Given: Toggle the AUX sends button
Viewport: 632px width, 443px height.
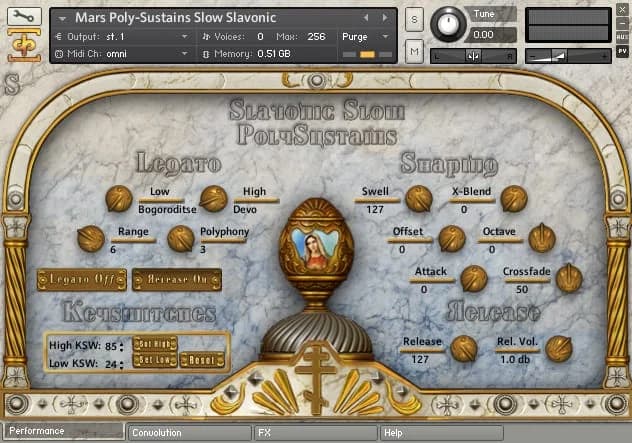Looking at the screenshot, I should click(622, 37).
